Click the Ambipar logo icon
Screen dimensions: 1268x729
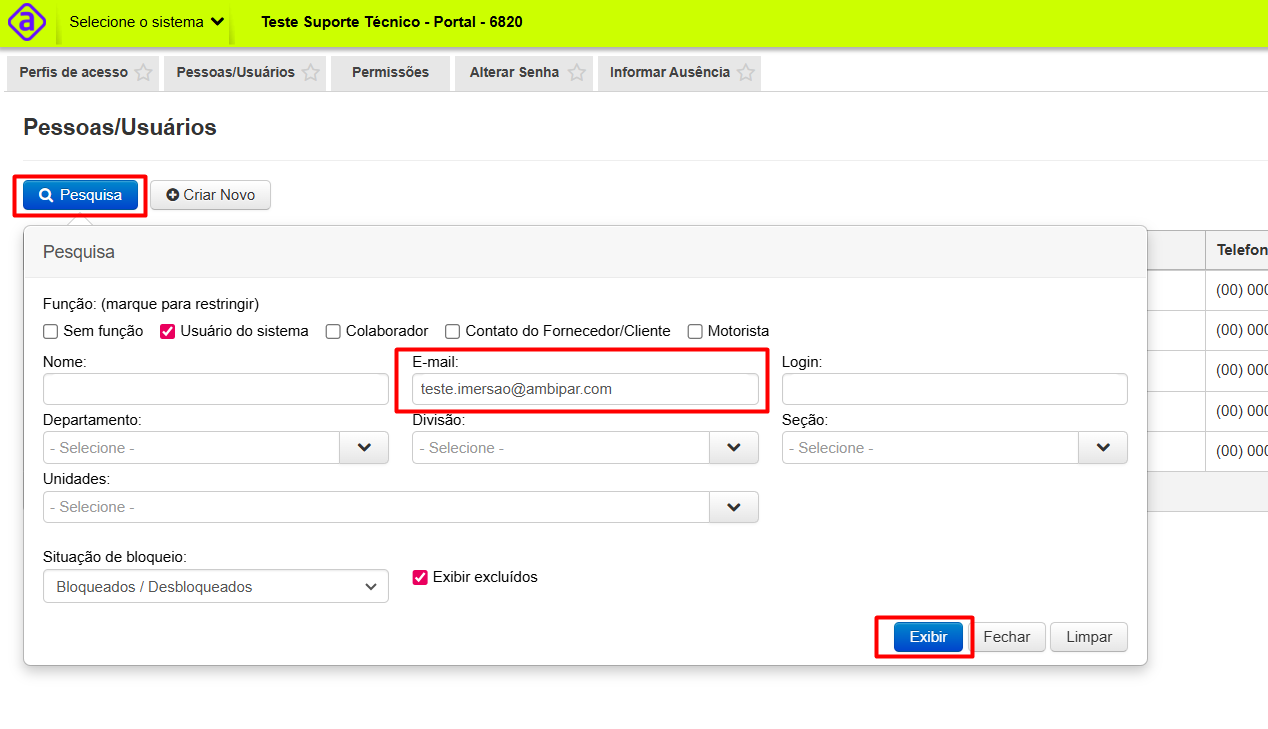click(27, 22)
